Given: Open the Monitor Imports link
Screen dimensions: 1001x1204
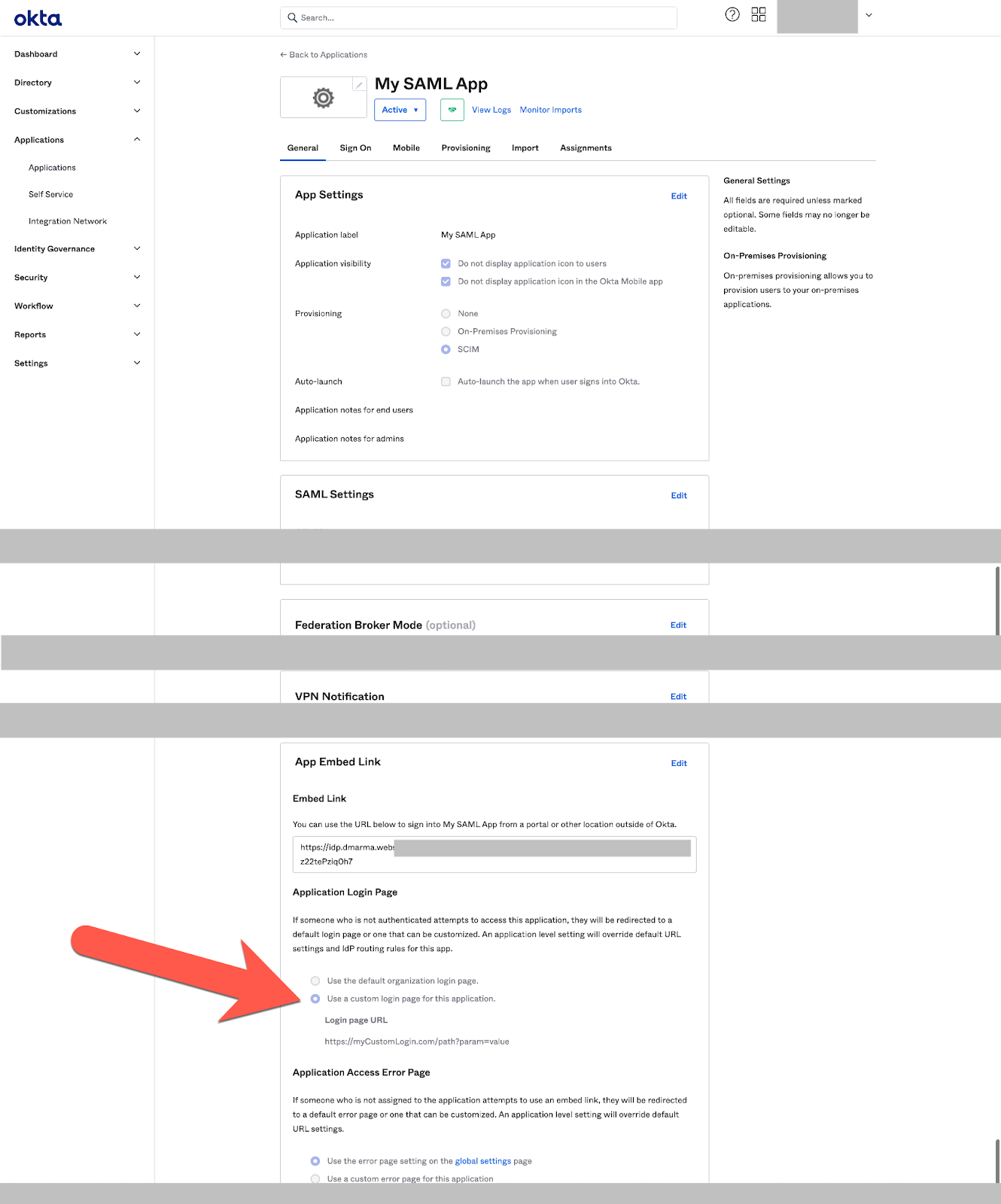Looking at the screenshot, I should coord(551,110).
